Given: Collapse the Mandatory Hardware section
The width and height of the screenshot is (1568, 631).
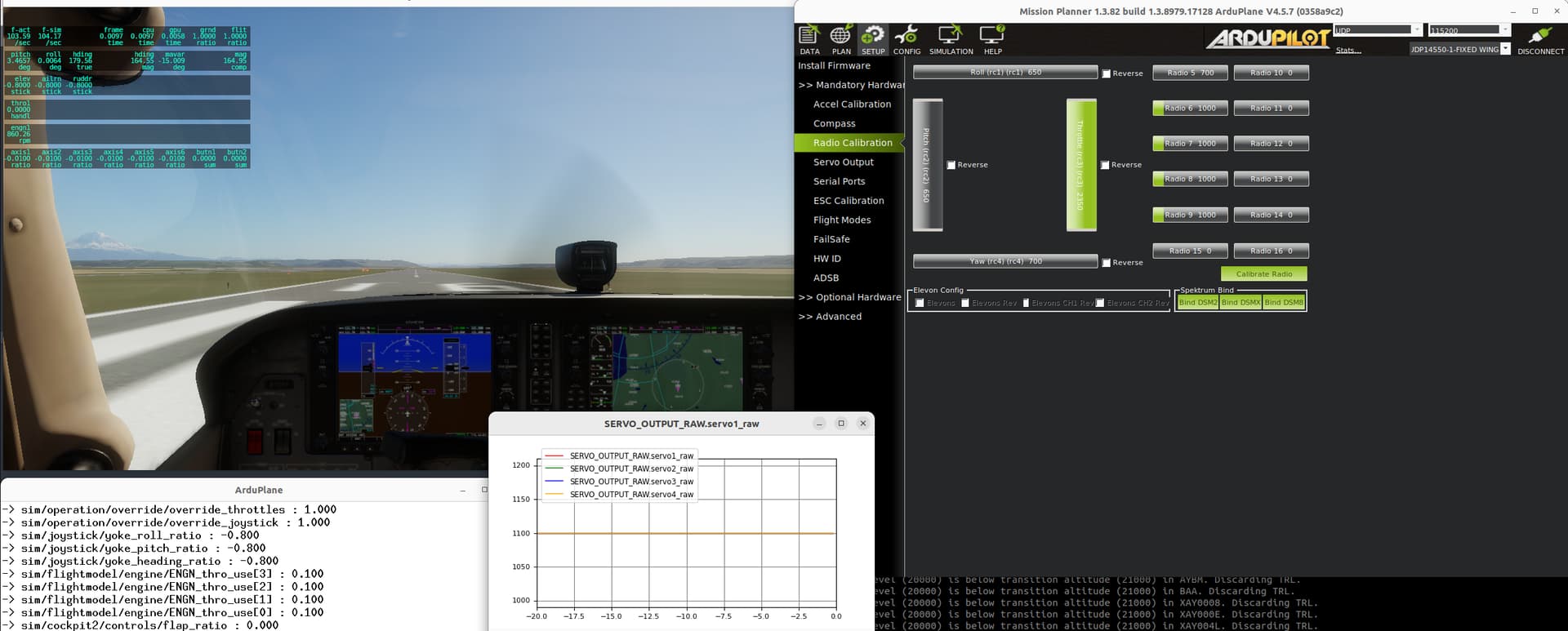Looking at the screenshot, I should [x=851, y=85].
